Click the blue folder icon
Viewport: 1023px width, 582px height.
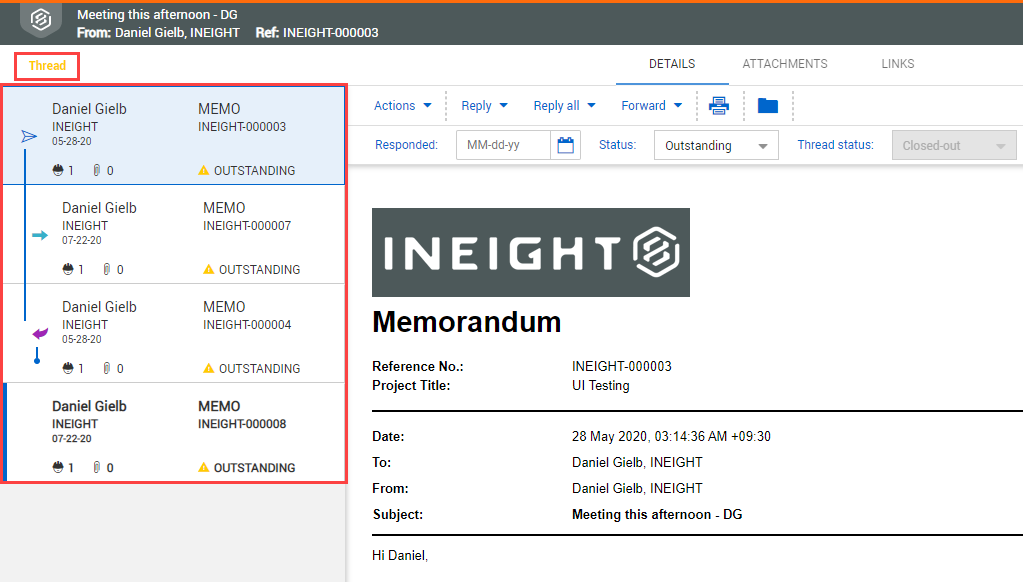768,105
